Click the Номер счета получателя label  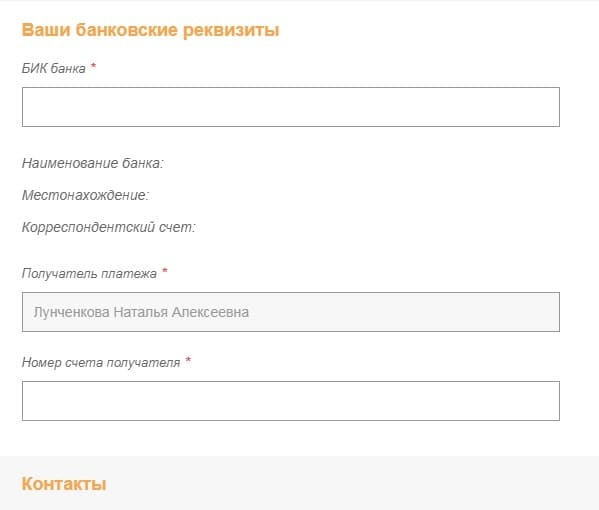coord(100,363)
